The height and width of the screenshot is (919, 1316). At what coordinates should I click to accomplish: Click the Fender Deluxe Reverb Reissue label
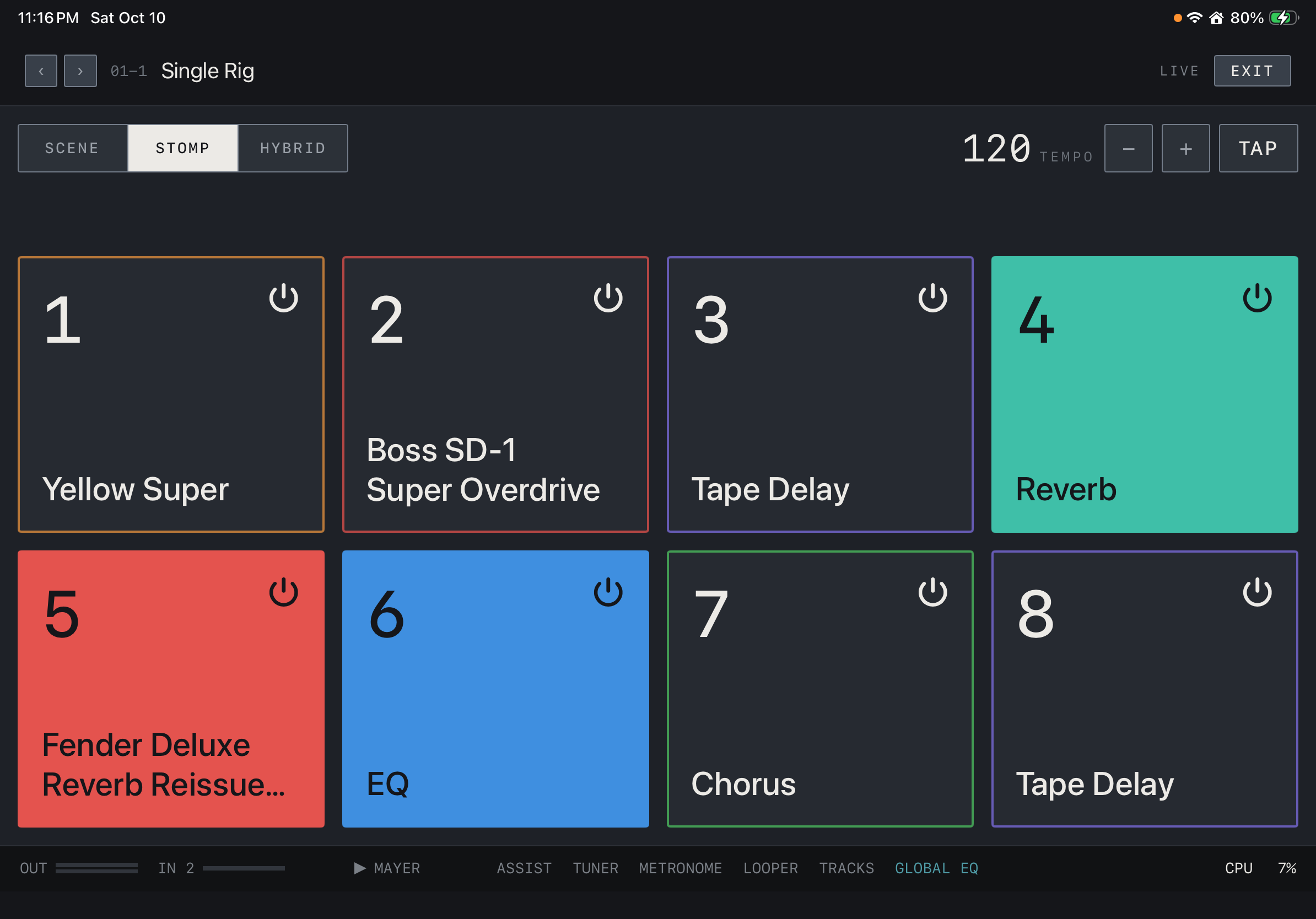click(163, 764)
